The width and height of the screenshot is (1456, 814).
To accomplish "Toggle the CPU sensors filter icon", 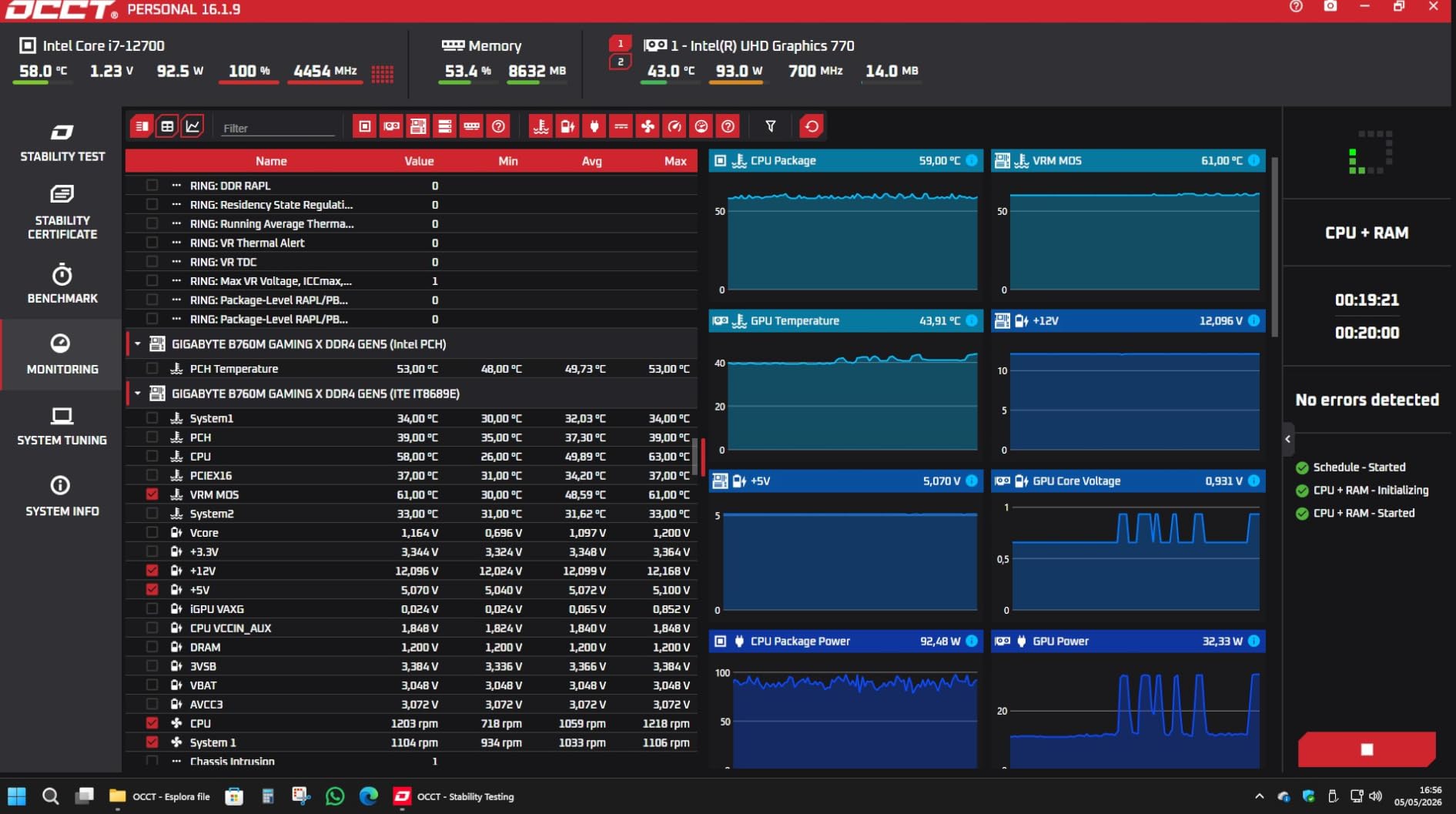I will [365, 126].
